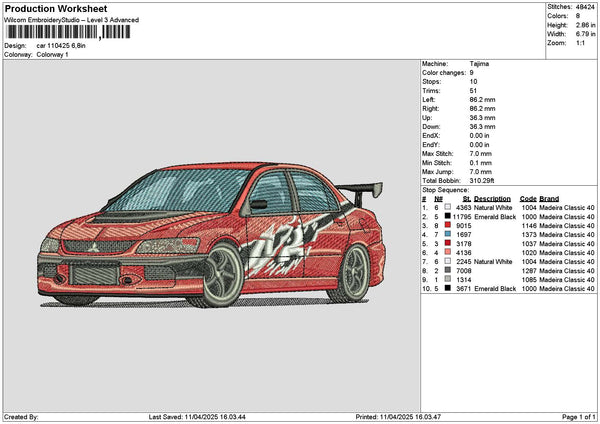Click the 'Max Stitch:' label
The width and height of the screenshot is (600, 424).
437,154
